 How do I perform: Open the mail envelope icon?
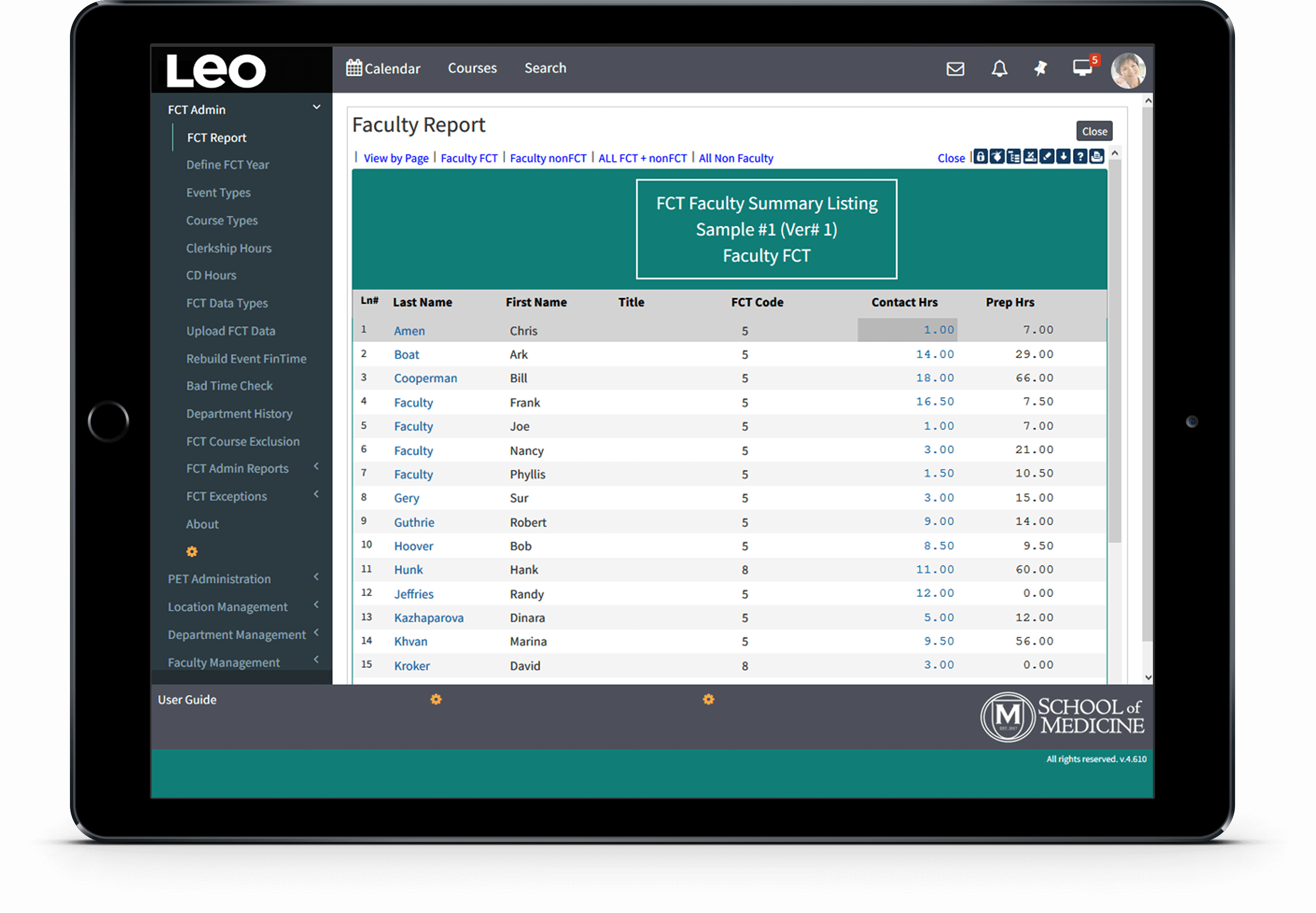coord(955,69)
